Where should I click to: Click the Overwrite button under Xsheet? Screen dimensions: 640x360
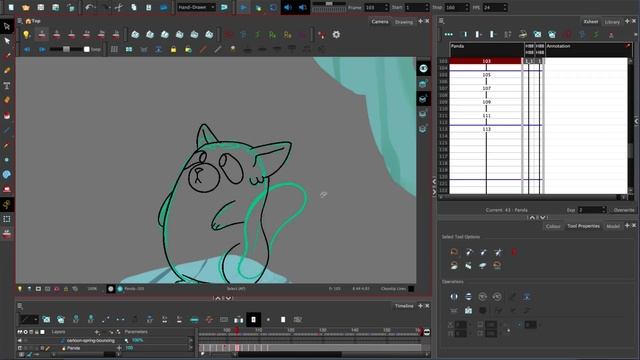click(624, 210)
